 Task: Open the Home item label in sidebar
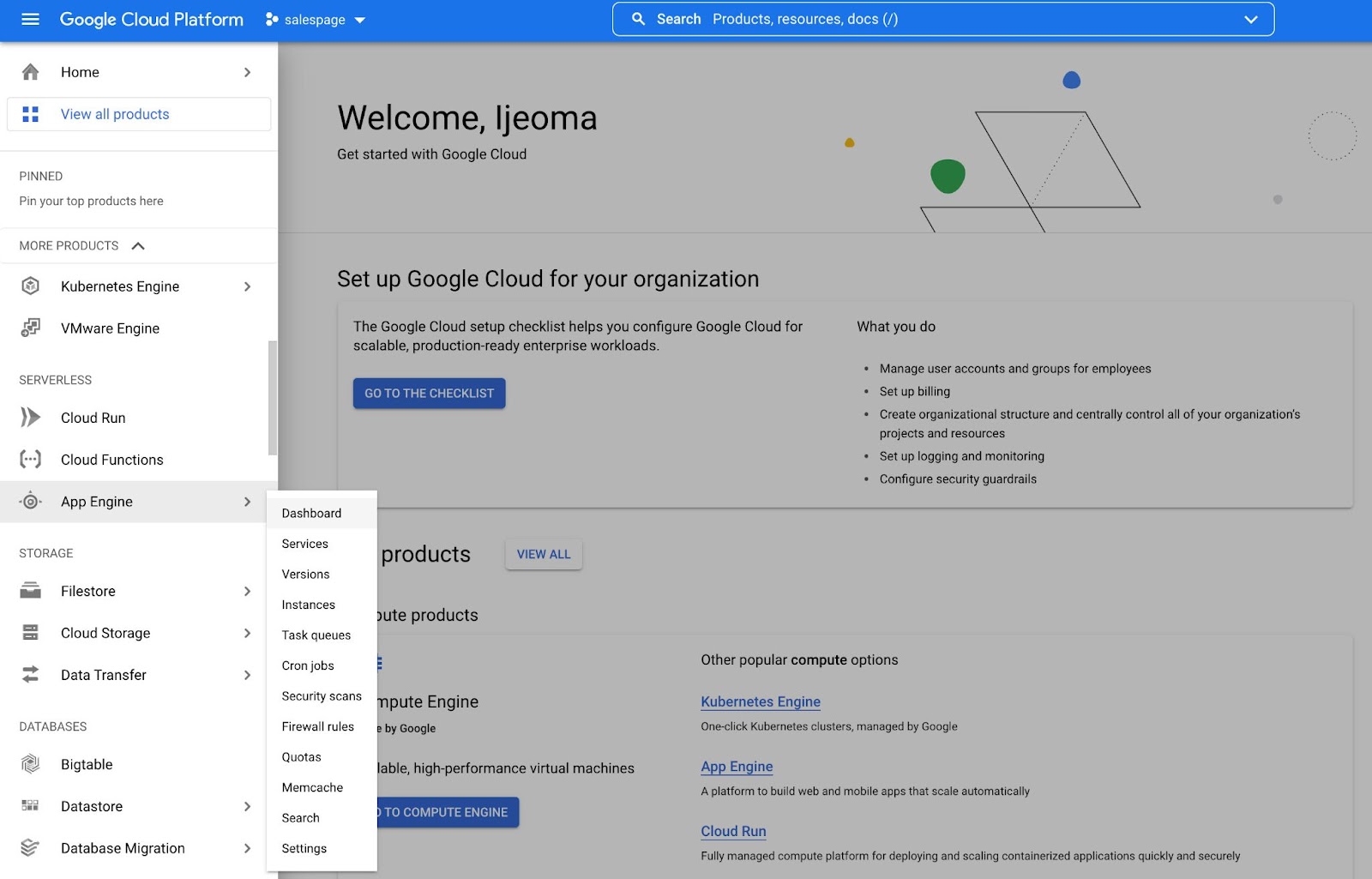(x=80, y=72)
